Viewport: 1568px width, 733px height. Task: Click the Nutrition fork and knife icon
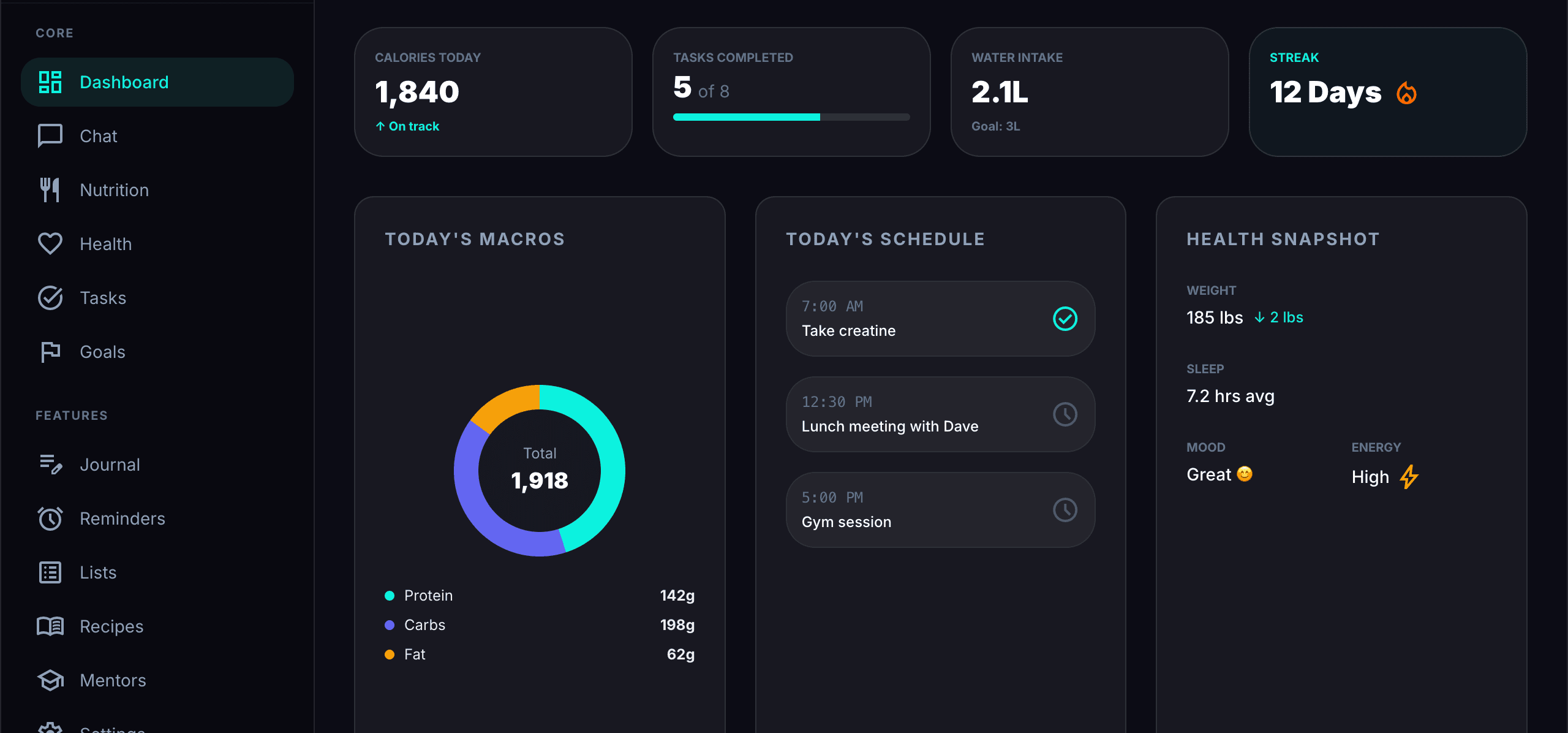[50, 189]
